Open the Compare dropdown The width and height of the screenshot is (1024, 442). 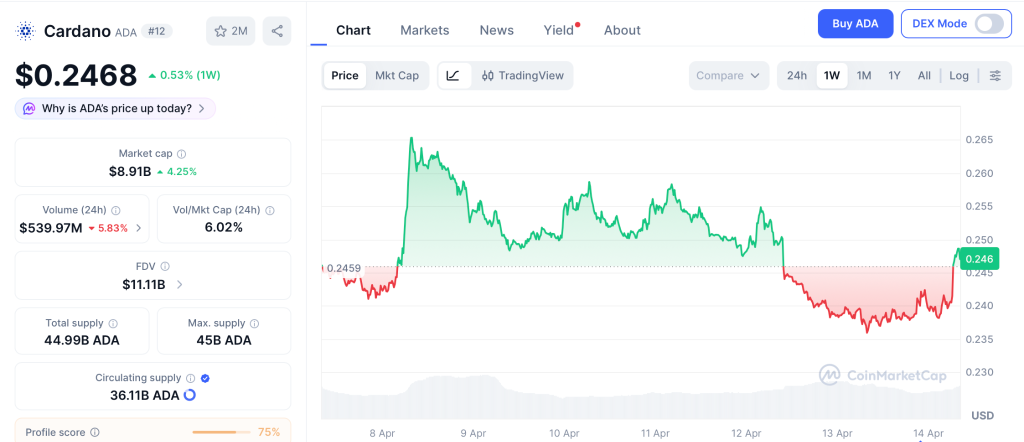(x=729, y=75)
